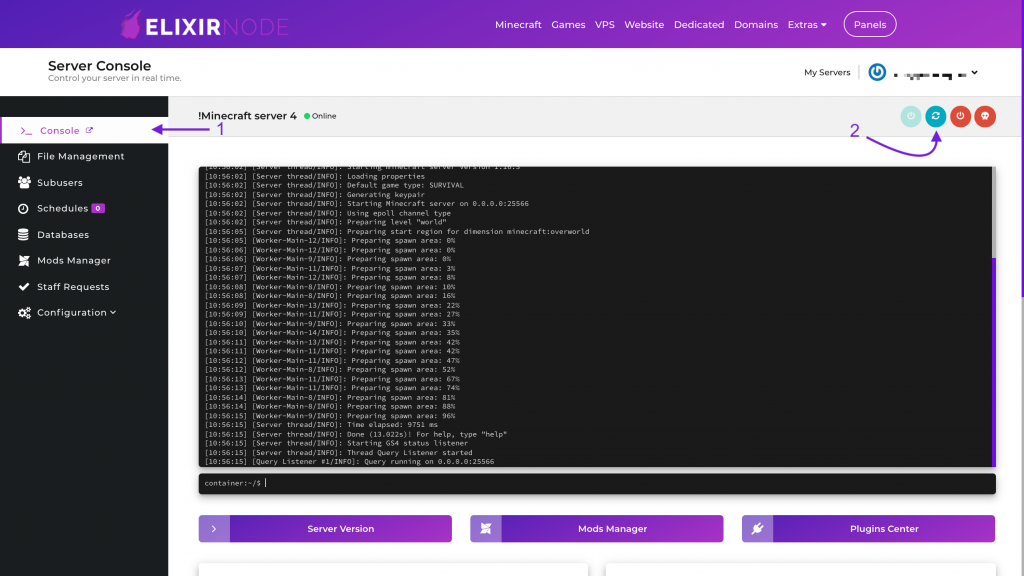This screenshot has height=576, width=1024.
Task: Click the Schedules clock icon
Action: (x=24, y=208)
